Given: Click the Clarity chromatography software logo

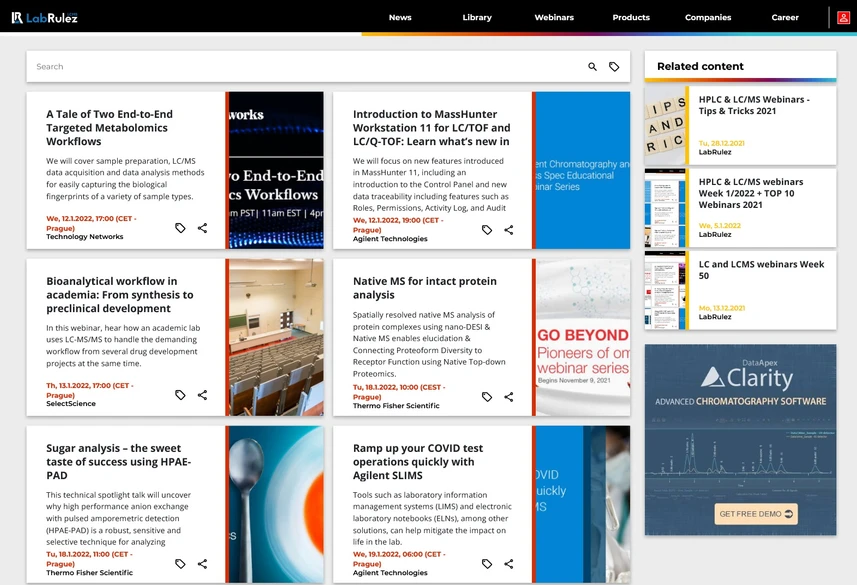Looking at the screenshot, I should click(747, 377).
